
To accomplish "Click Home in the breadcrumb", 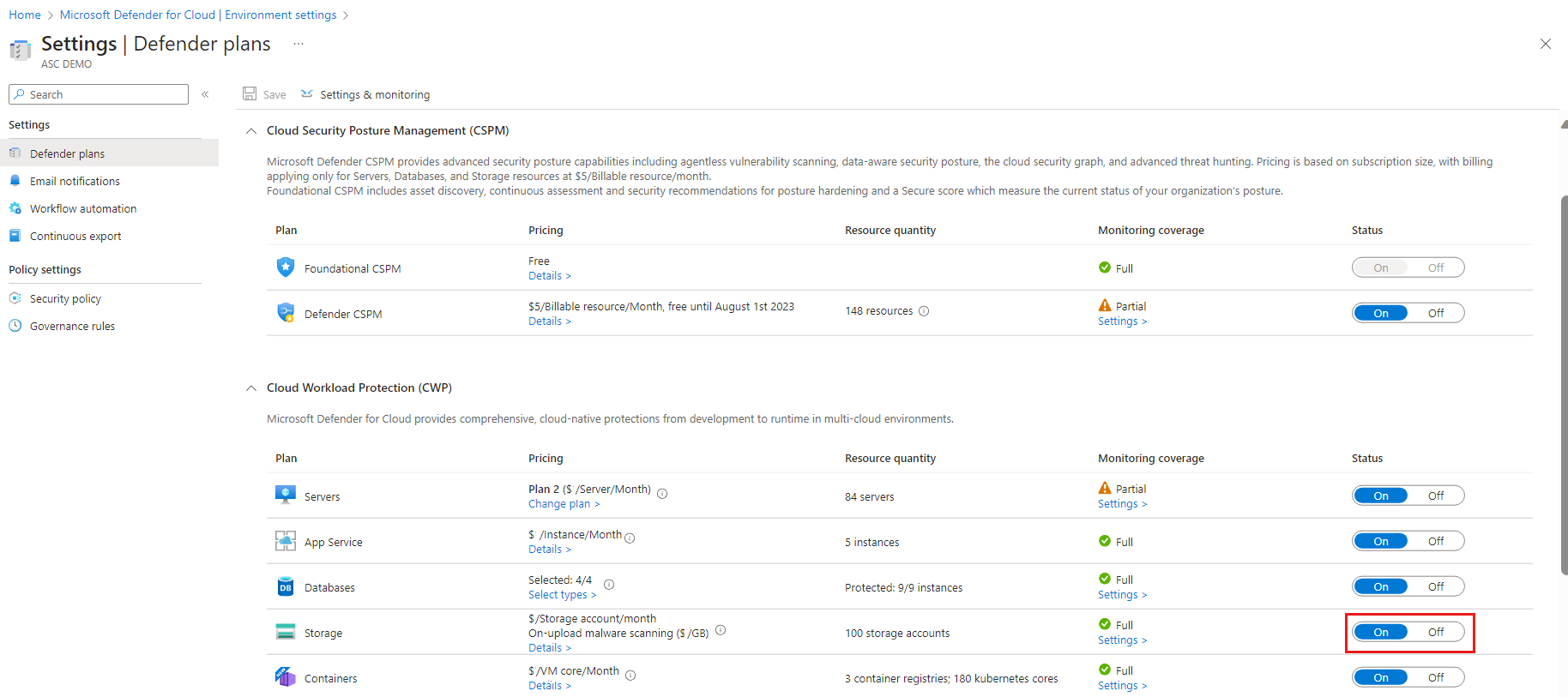I will 25,15.
